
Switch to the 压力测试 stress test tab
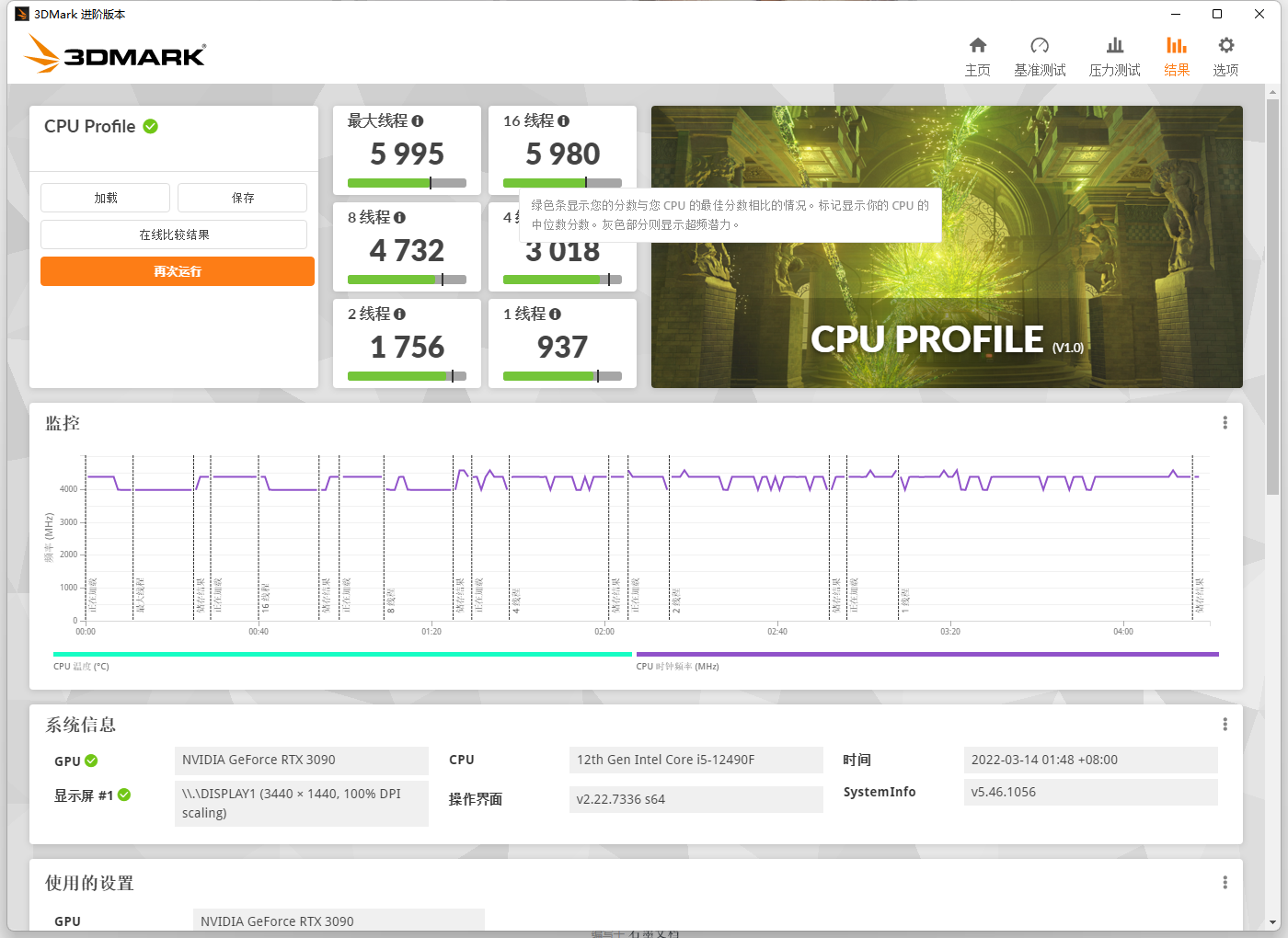(x=1114, y=55)
